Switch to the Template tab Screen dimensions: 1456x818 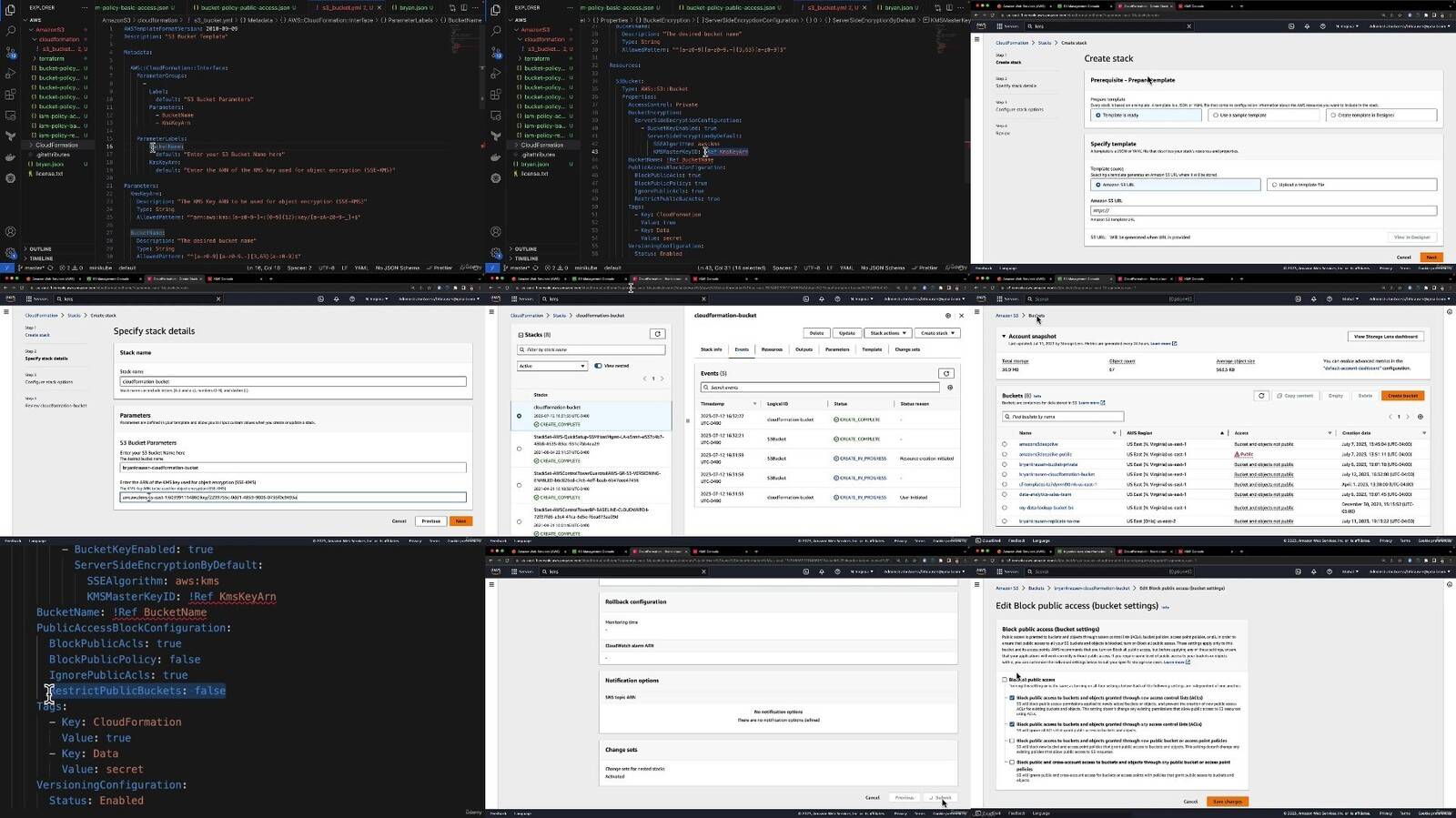[x=871, y=349]
